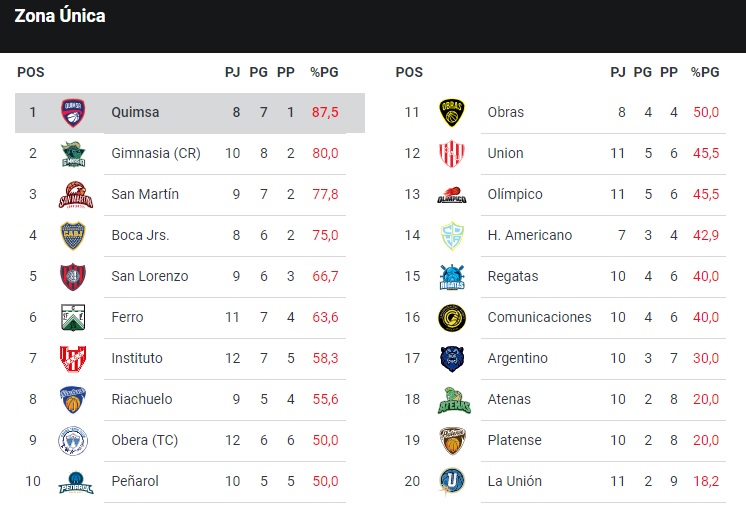
Task: Click the Argentino team logo
Action: [452, 358]
